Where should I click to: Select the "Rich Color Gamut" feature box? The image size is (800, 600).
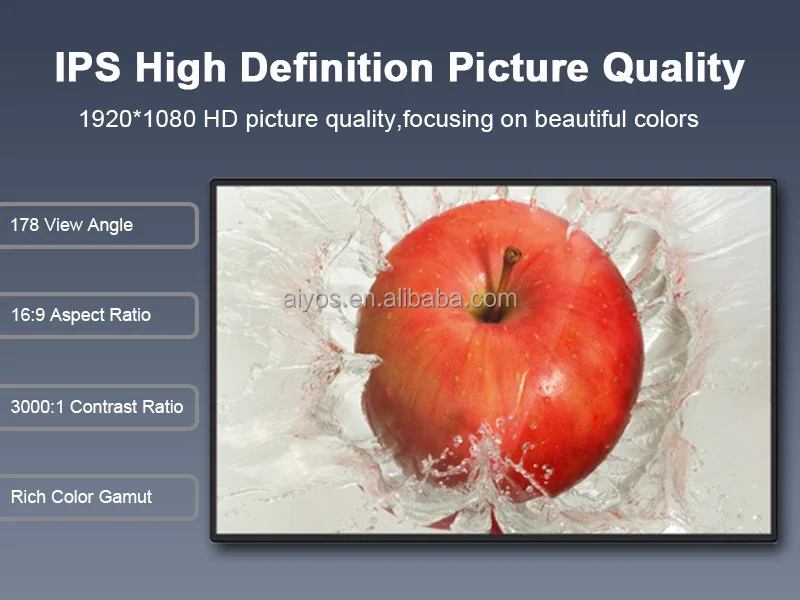tap(99, 497)
